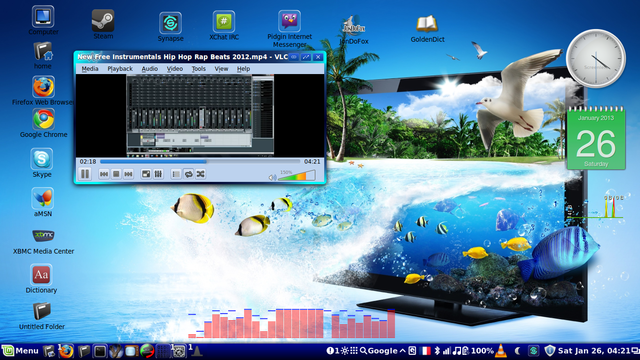Open the music note tray indicator
Viewport: 640px width, 360px height.
457,351
